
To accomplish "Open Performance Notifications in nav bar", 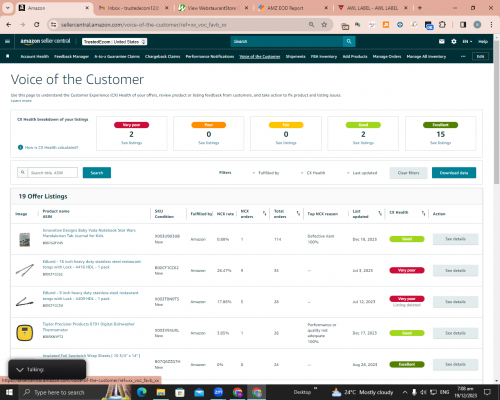I will pos(210,56).
